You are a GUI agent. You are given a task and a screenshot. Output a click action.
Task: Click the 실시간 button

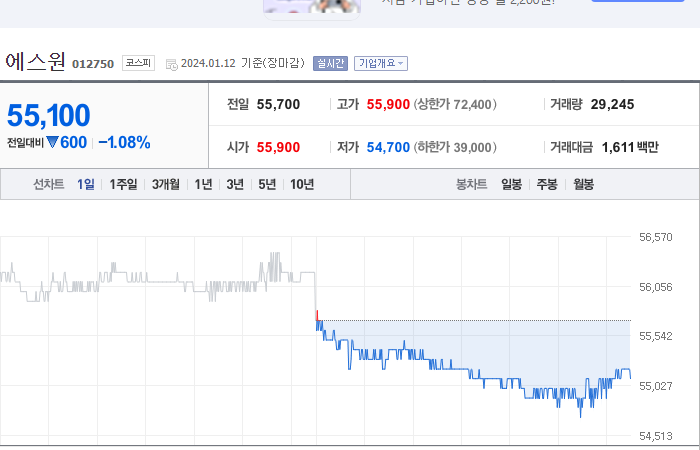point(330,63)
